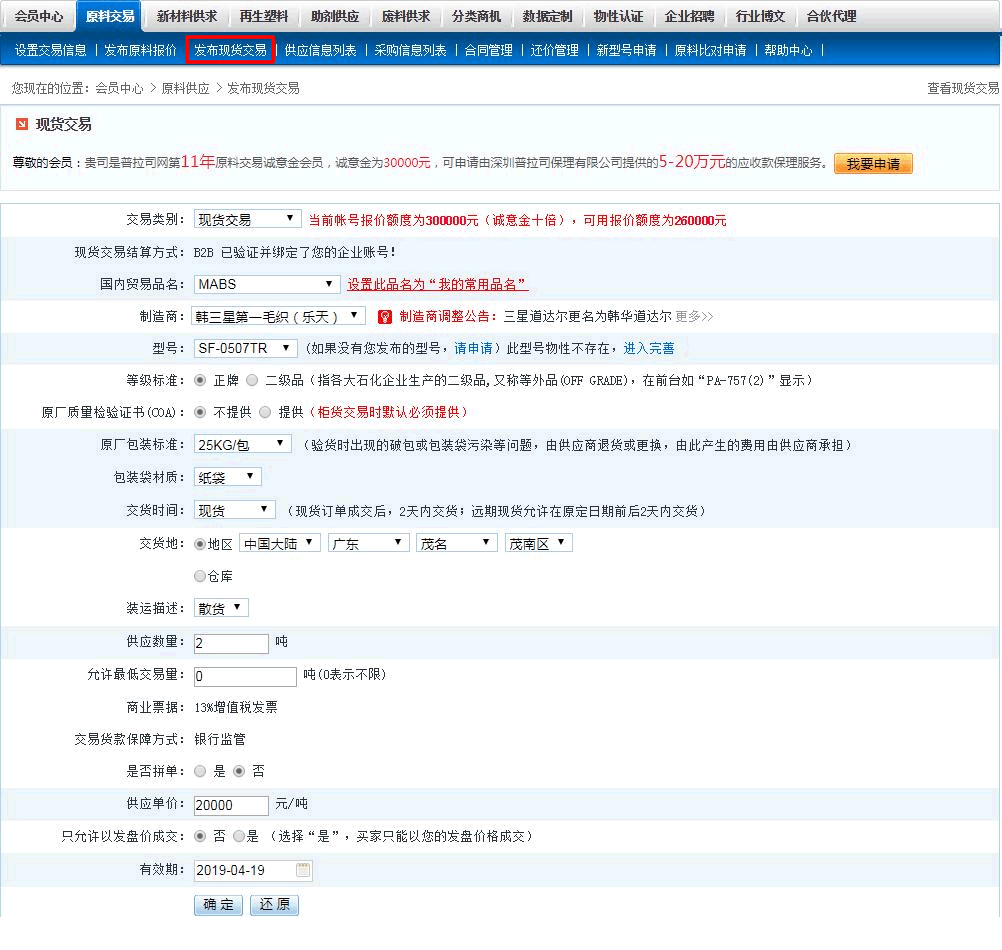
Task: Select 地区 as delivery location type
Action: coord(200,544)
